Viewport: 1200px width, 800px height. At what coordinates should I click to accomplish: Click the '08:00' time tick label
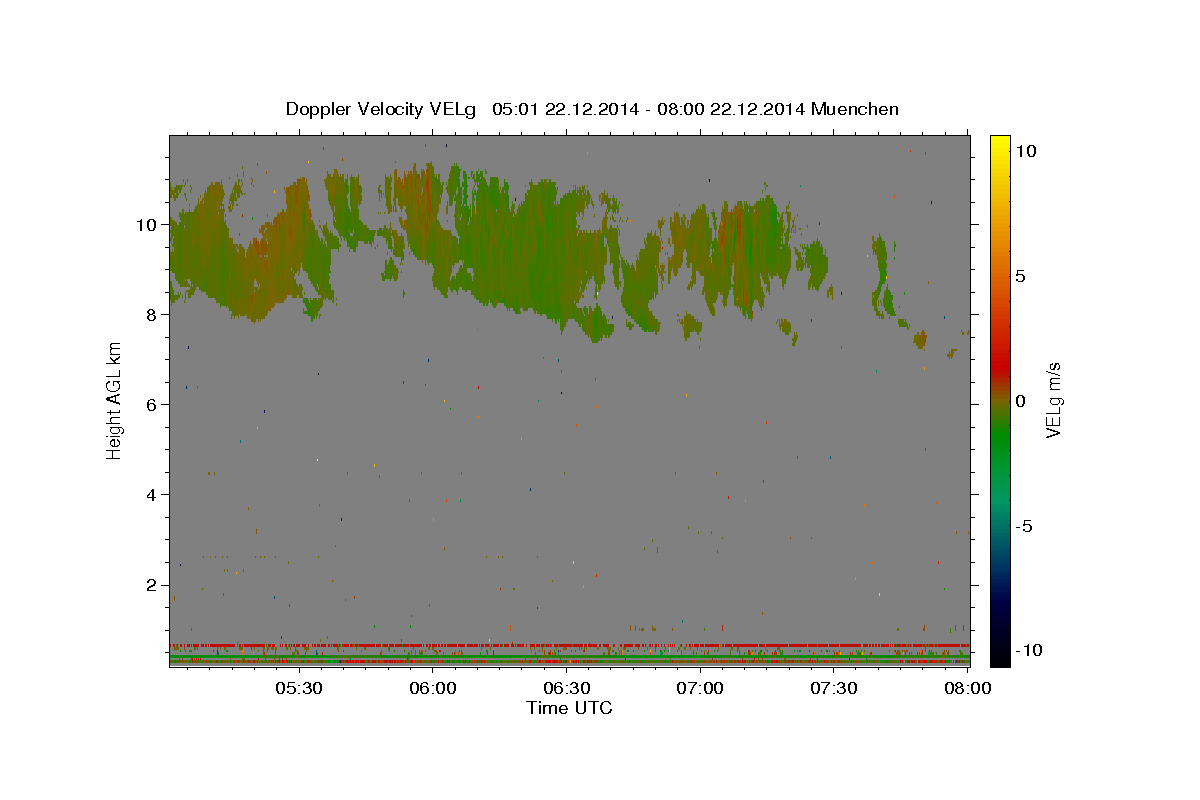coord(968,688)
